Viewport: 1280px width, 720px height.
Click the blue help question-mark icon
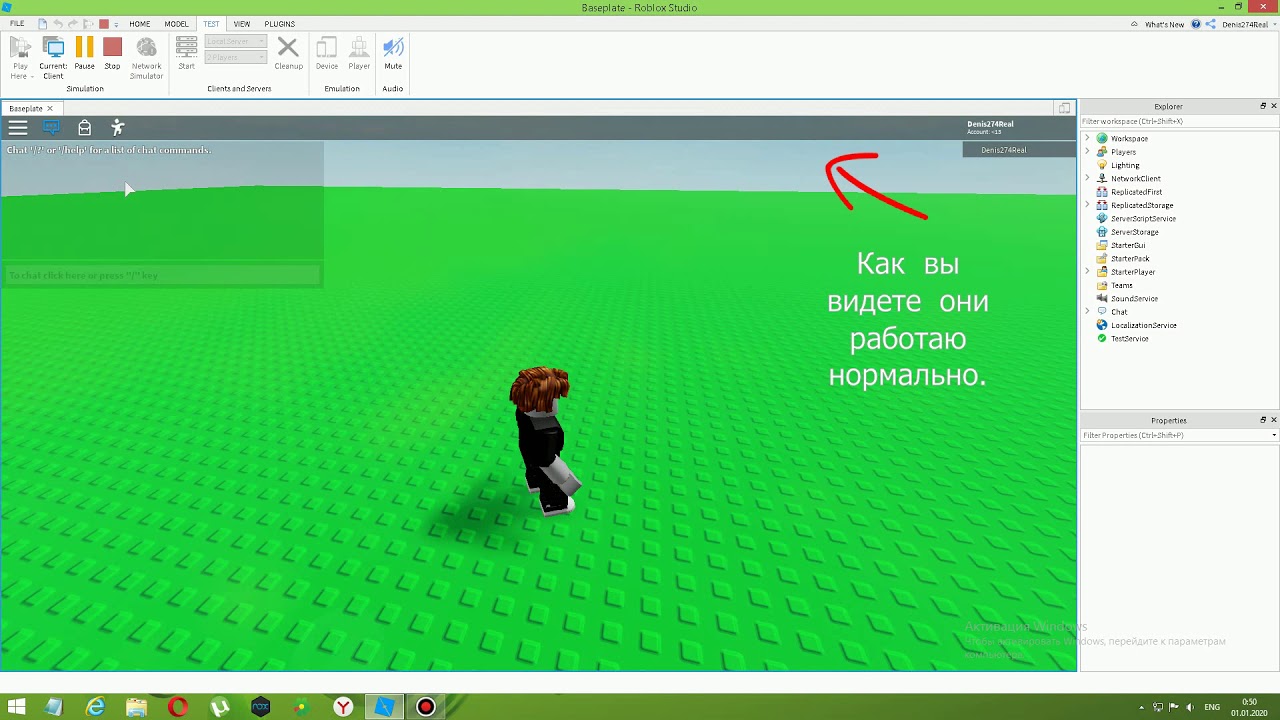1196,24
